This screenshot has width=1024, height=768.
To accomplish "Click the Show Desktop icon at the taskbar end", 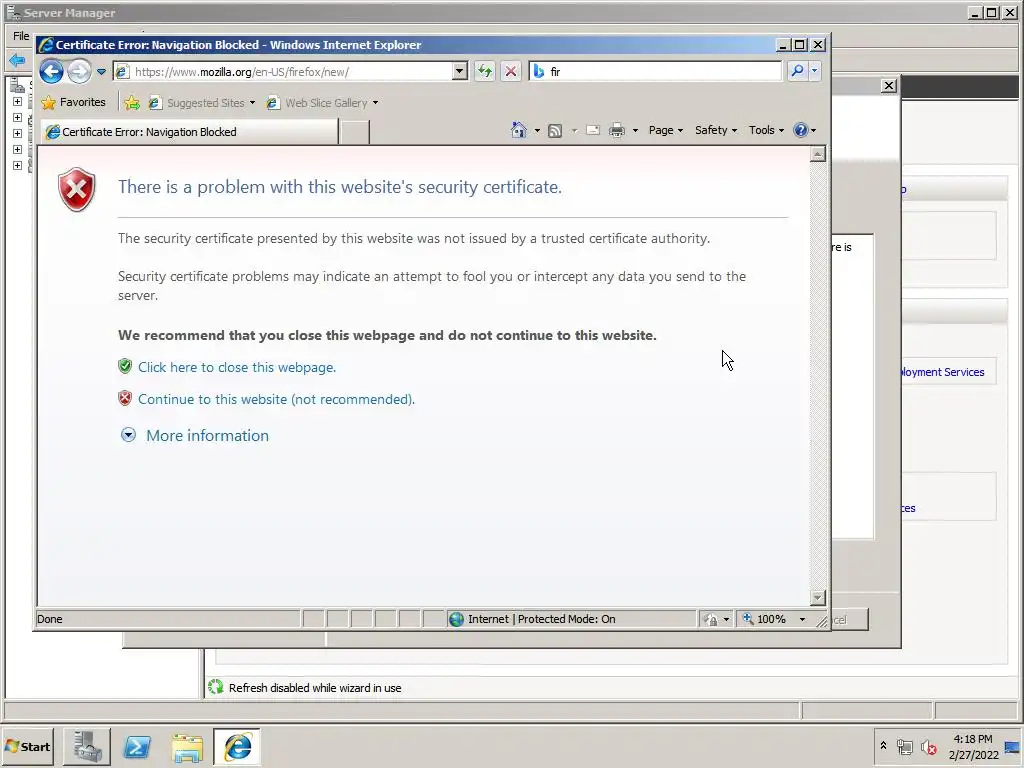I will [x=1012, y=747].
